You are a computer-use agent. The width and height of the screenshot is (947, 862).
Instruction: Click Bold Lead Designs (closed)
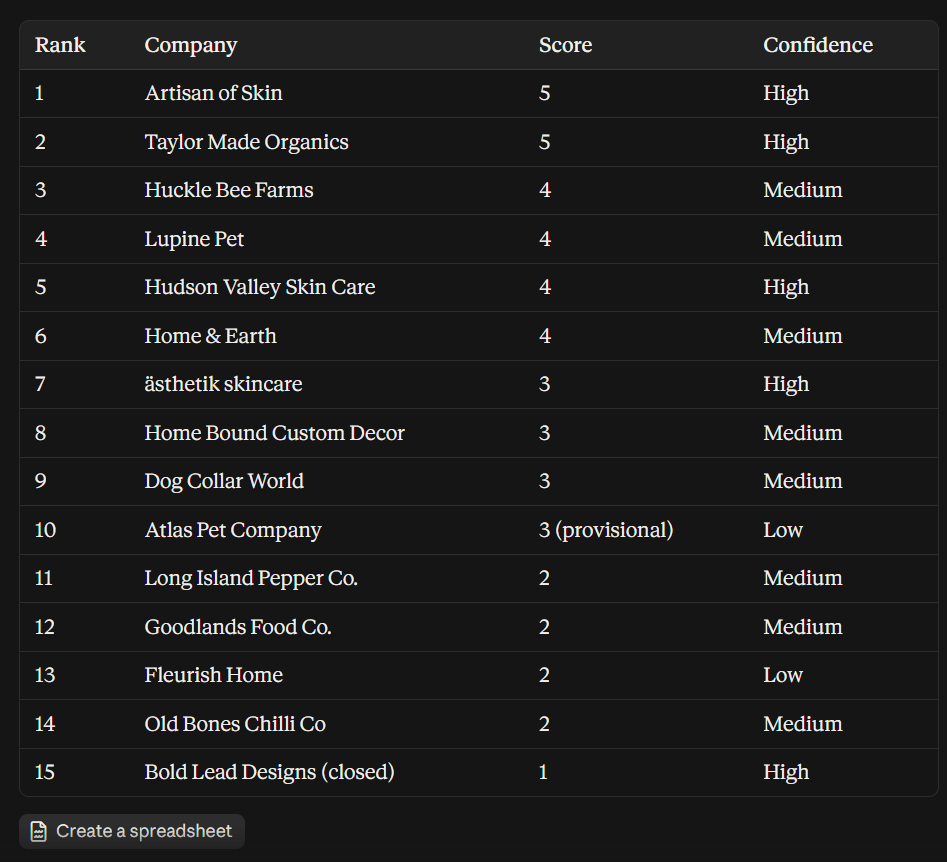click(269, 772)
